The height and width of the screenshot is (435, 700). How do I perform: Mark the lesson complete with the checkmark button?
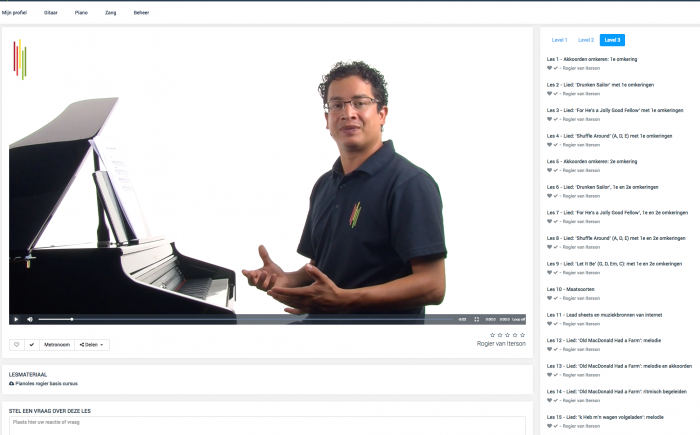(x=31, y=344)
